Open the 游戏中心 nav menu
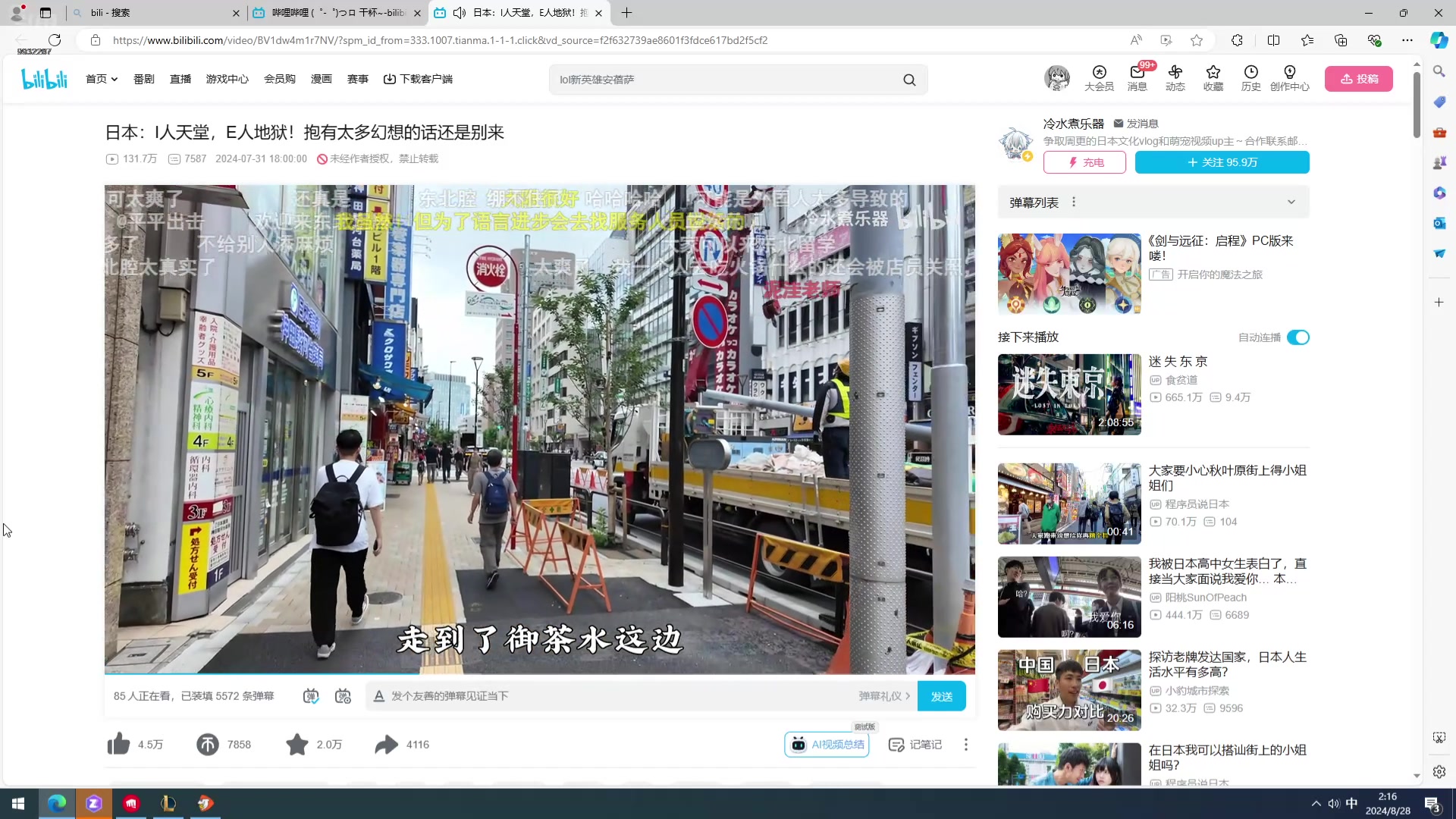Viewport: 1456px width, 819px height. (227, 79)
